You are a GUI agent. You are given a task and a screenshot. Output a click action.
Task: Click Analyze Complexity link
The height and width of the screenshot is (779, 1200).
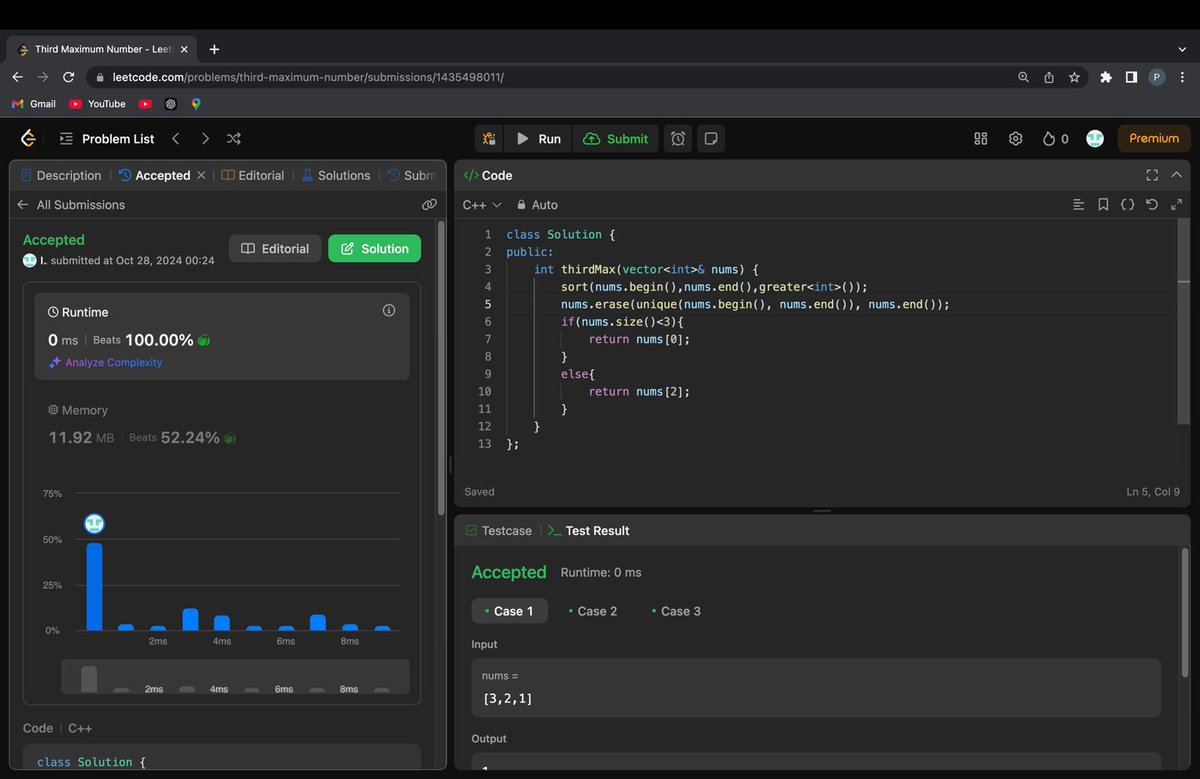coord(105,363)
